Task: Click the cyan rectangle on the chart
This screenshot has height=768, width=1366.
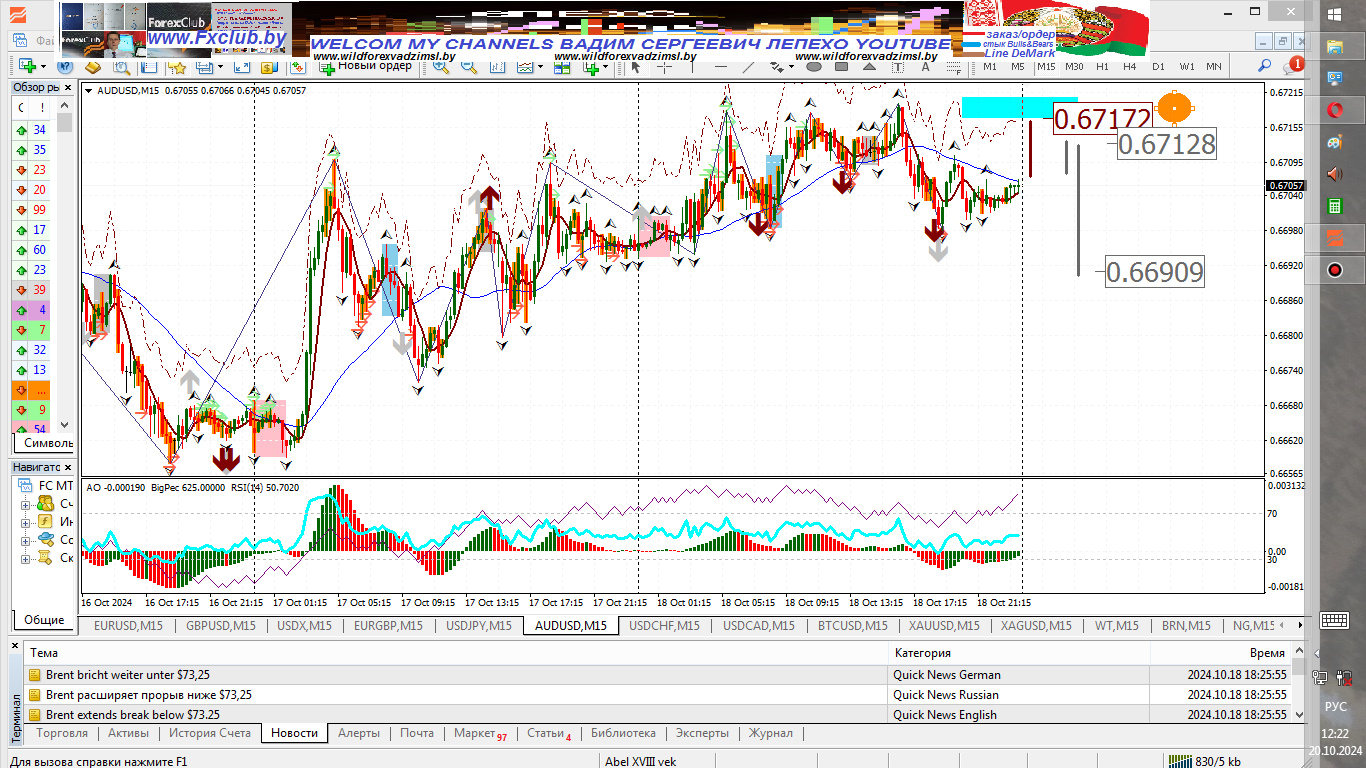Action: 1018,107
